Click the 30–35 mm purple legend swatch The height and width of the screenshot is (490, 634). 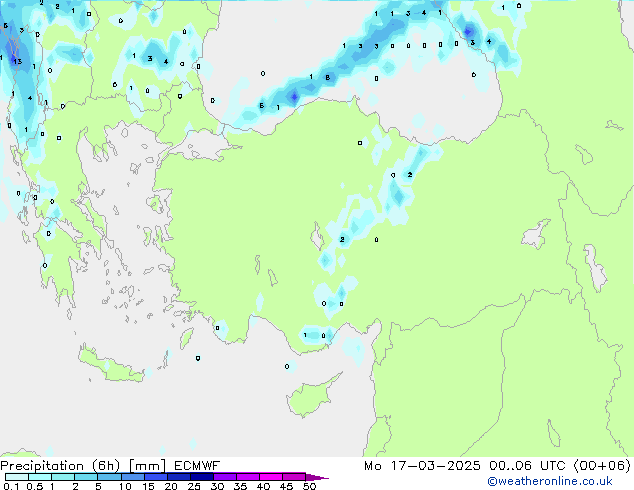[x=225, y=477]
